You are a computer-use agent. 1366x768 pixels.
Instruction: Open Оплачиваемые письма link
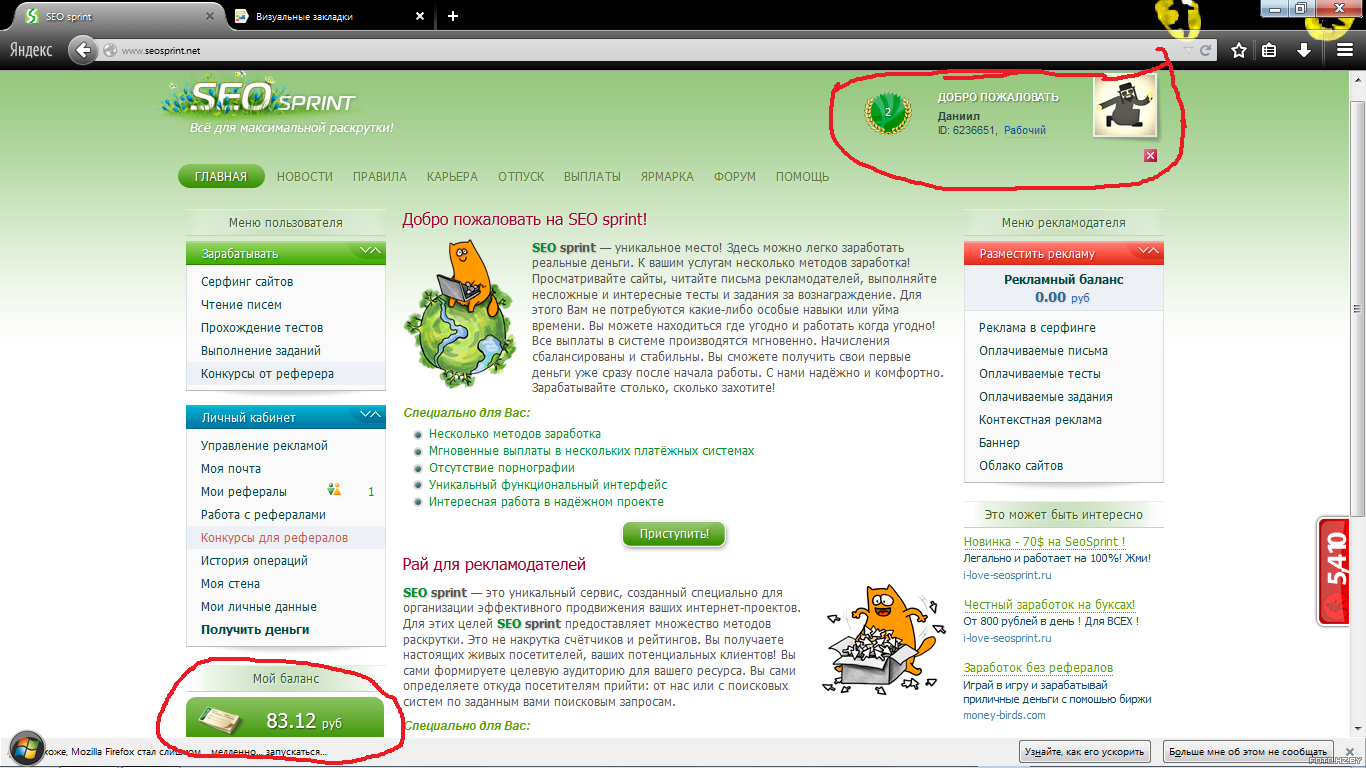click(x=1043, y=351)
